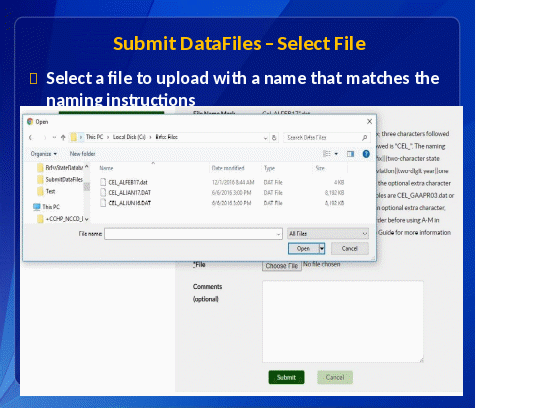Expand the All Files type dropdown
544x408 pixels.
(328, 233)
